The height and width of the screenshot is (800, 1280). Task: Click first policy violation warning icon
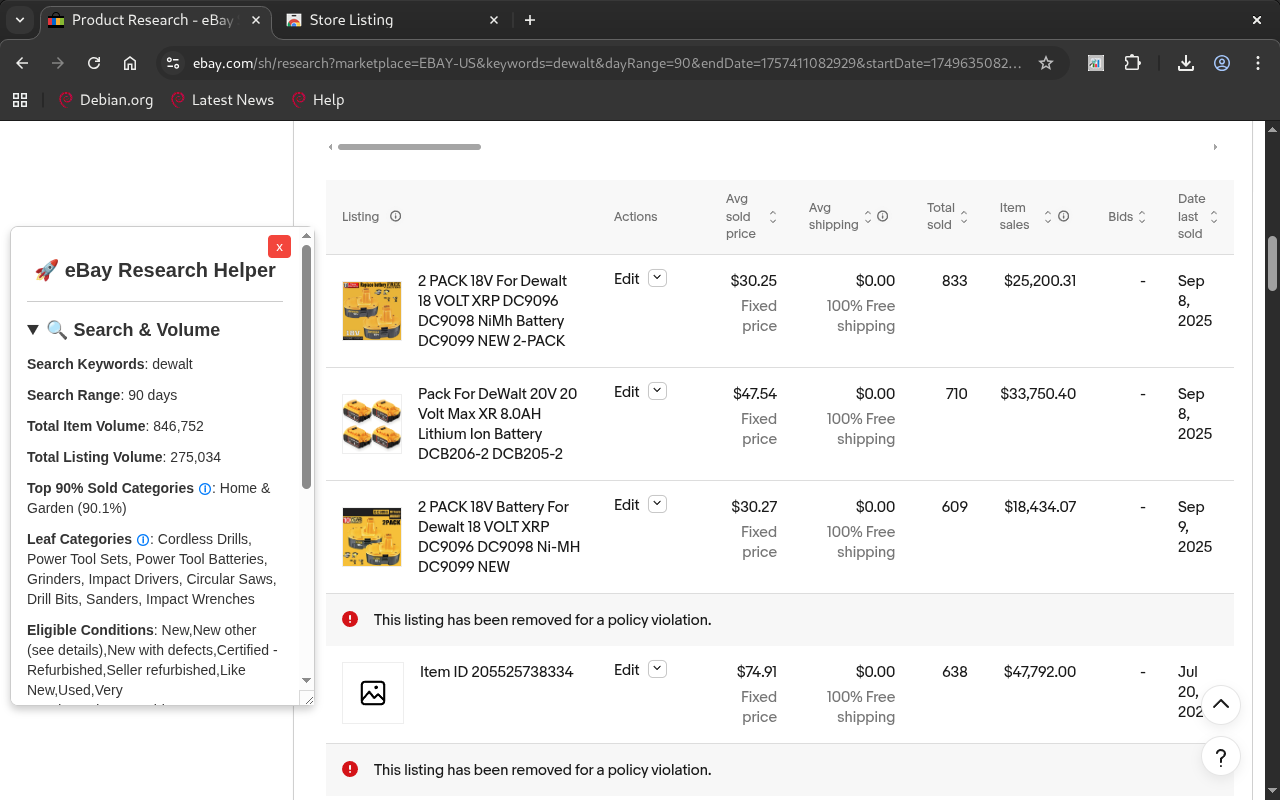pyautogui.click(x=350, y=619)
